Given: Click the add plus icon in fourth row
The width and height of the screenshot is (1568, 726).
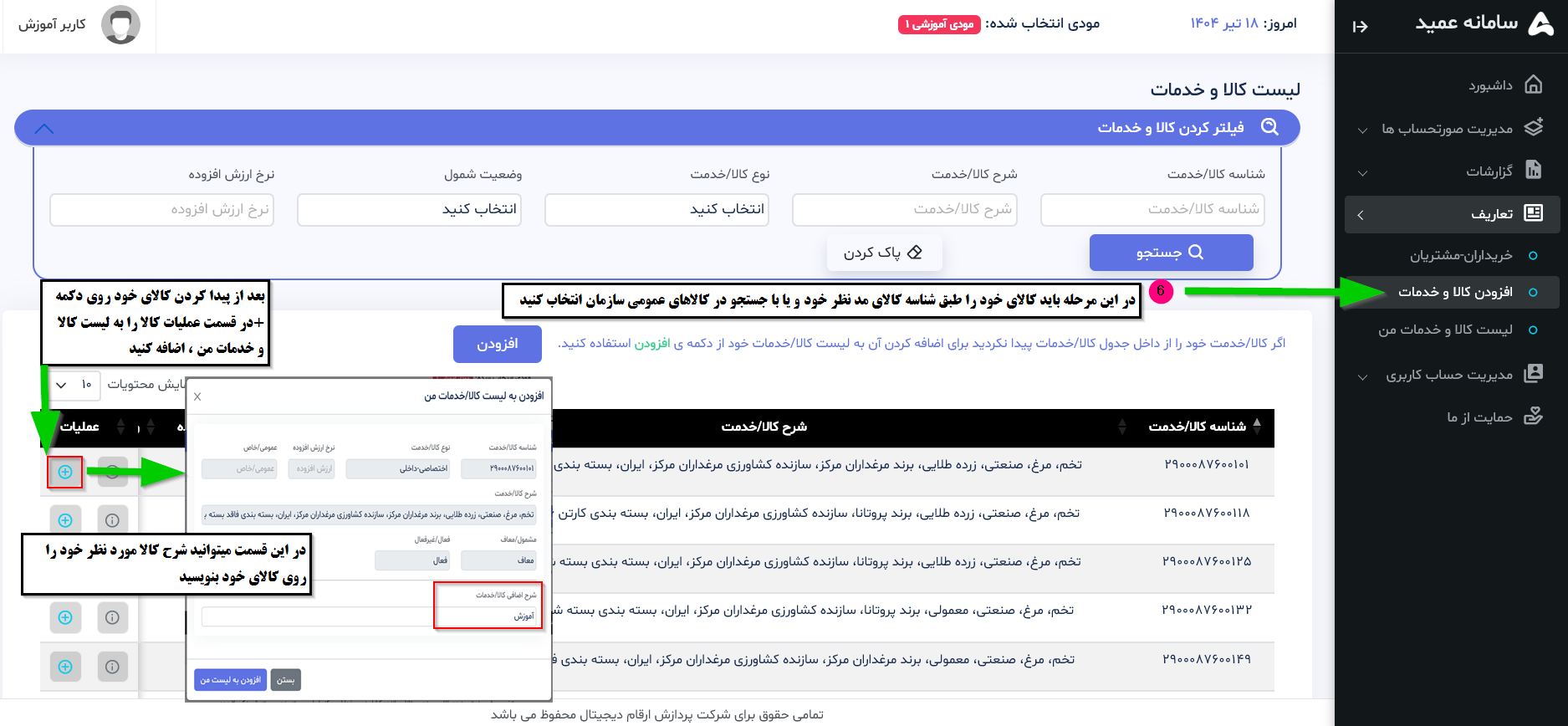Looking at the screenshot, I should 65,618.
